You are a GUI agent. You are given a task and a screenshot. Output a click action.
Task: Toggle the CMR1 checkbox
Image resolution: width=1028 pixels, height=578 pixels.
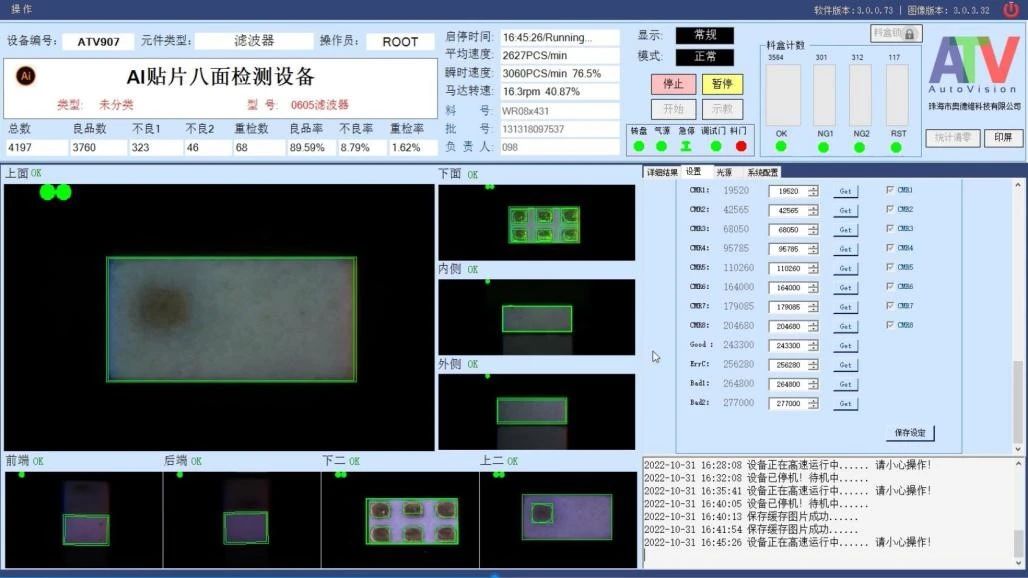click(888, 190)
